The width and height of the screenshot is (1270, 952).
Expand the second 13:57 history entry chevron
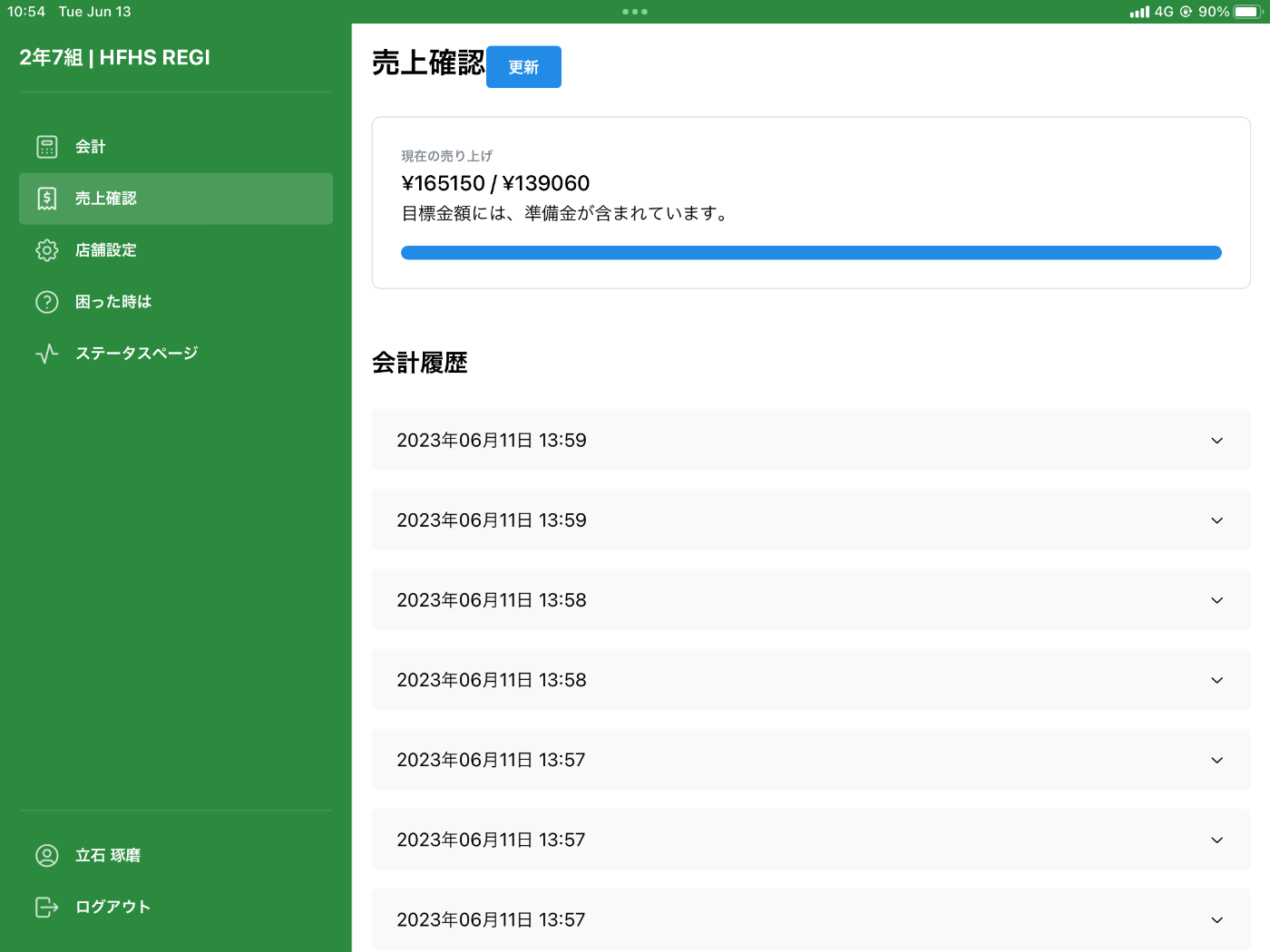click(x=1217, y=840)
